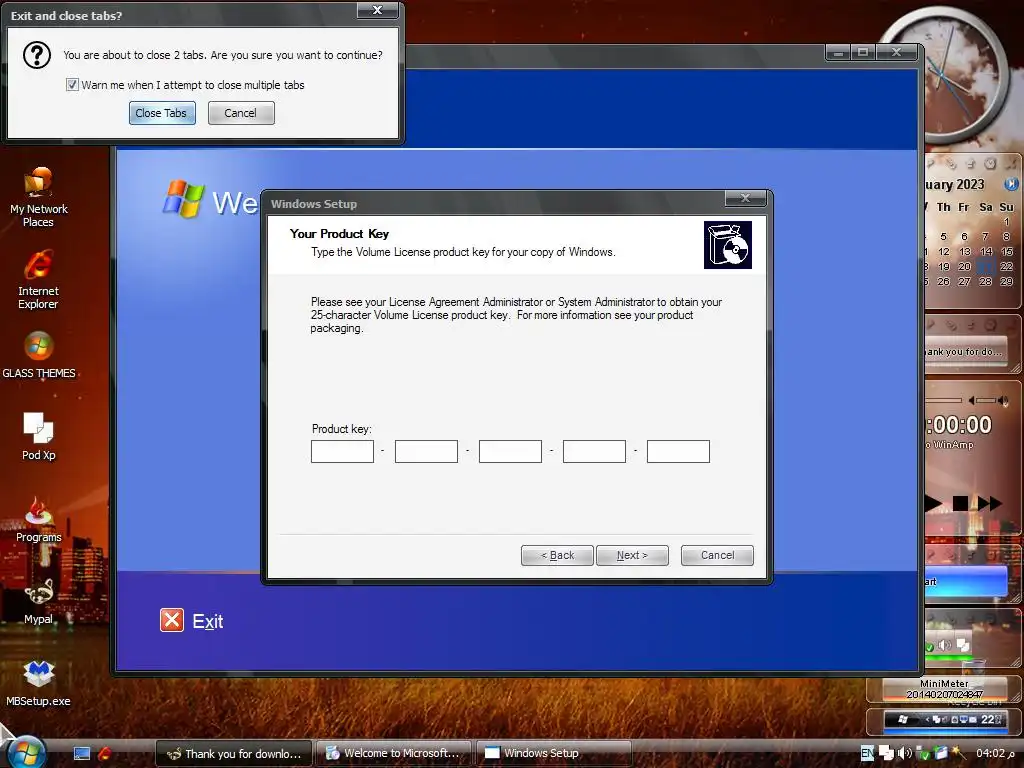The height and width of the screenshot is (768, 1024).
Task: Click Show Desktop quick launch icon
Action: click(x=82, y=754)
